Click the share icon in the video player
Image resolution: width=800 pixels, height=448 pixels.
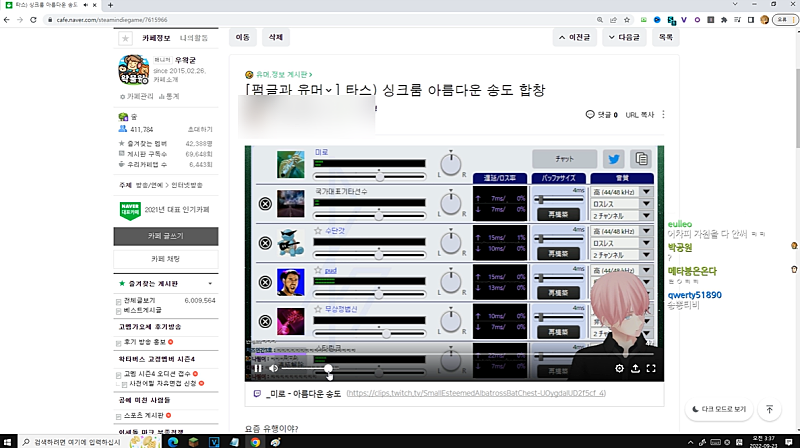point(636,368)
